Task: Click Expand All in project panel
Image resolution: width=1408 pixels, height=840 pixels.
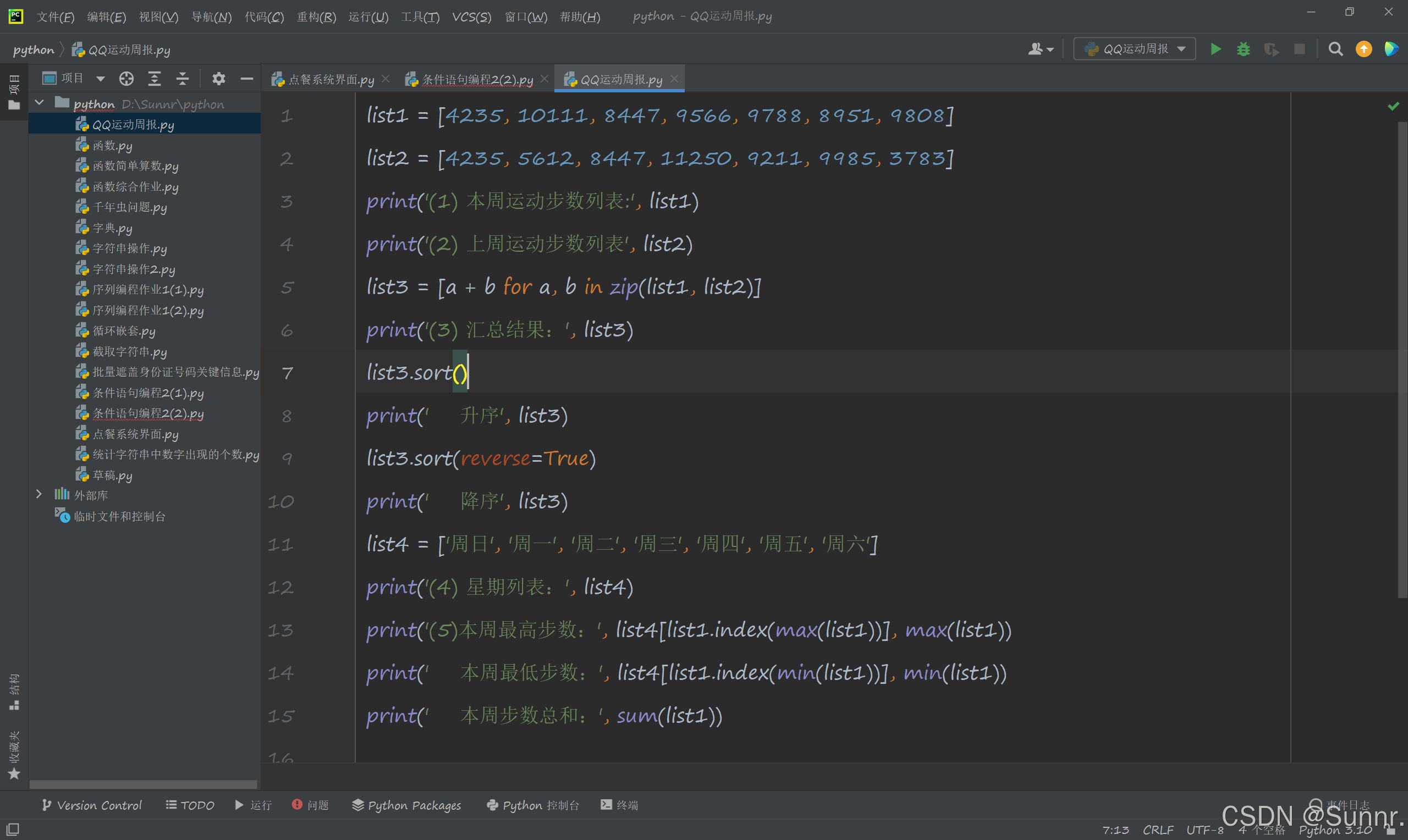Action: pyautogui.click(x=154, y=79)
